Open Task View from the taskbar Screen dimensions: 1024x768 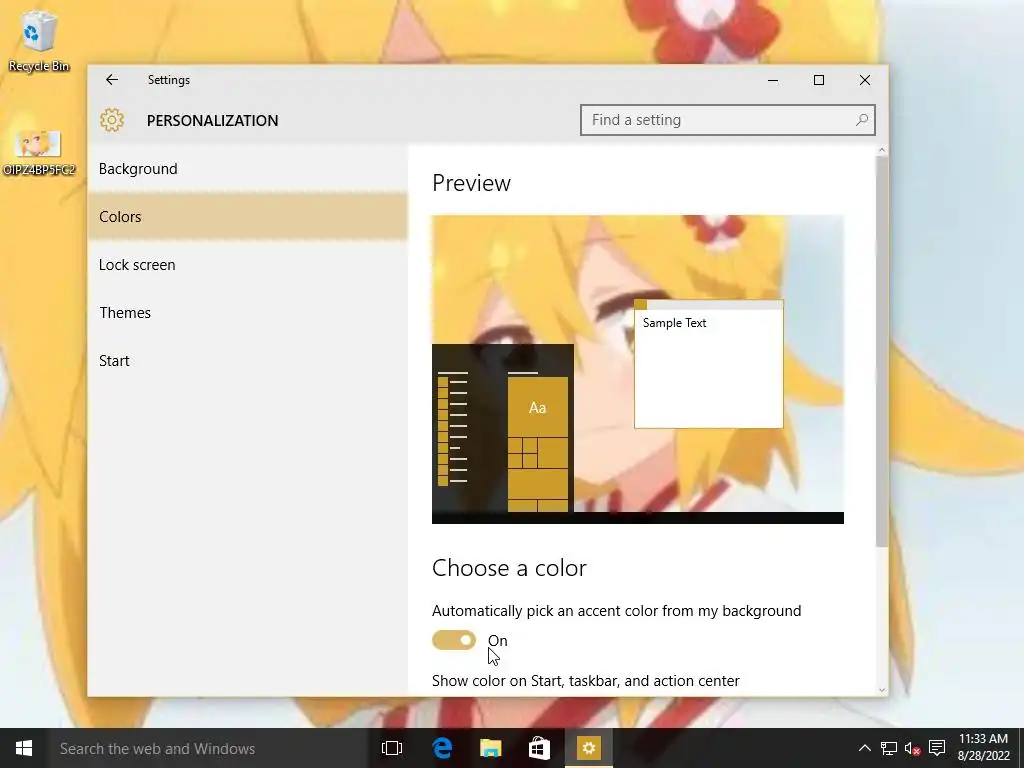pos(392,748)
